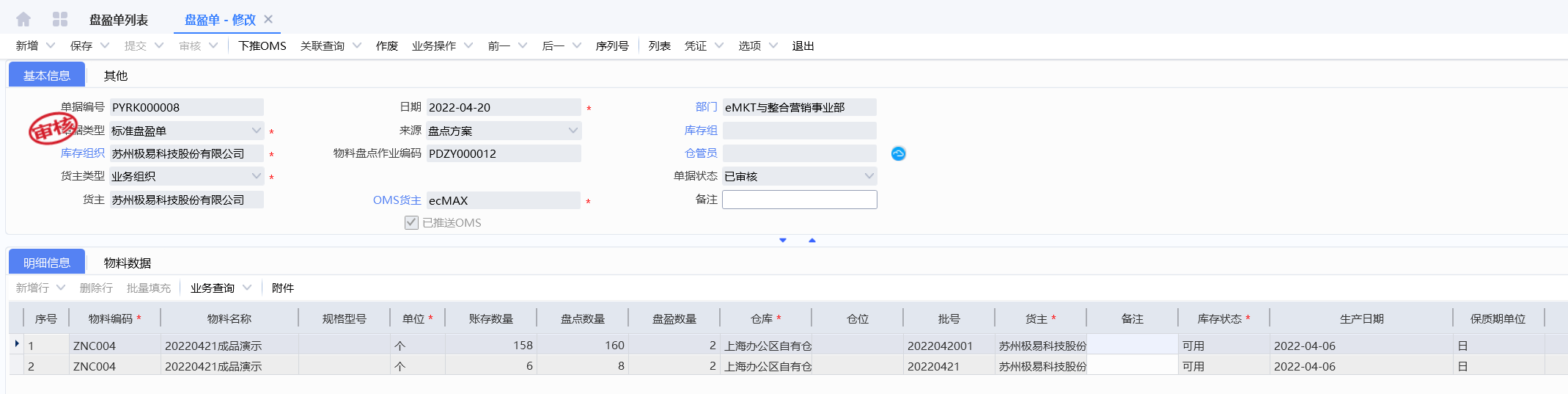Click the 作废 button
This screenshot has height=394, width=1568.
coord(387,45)
